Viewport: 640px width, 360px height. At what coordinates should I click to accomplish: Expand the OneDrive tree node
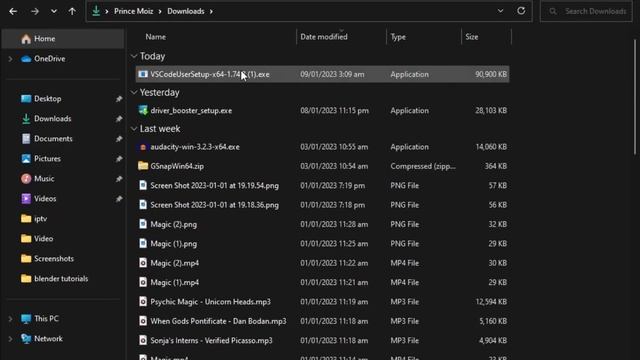coord(10,59)
